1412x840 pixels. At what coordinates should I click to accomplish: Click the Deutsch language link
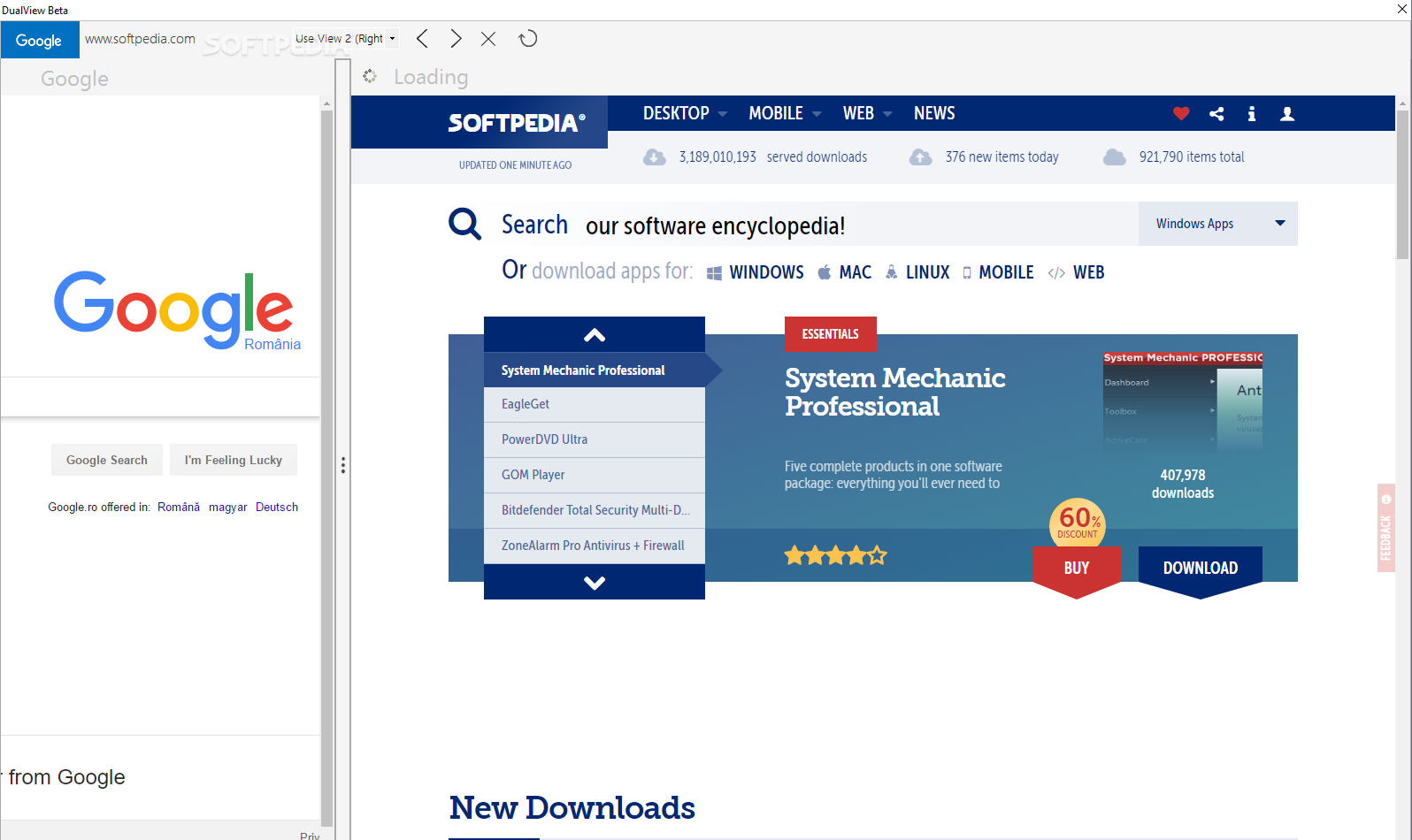coord(277,507)
